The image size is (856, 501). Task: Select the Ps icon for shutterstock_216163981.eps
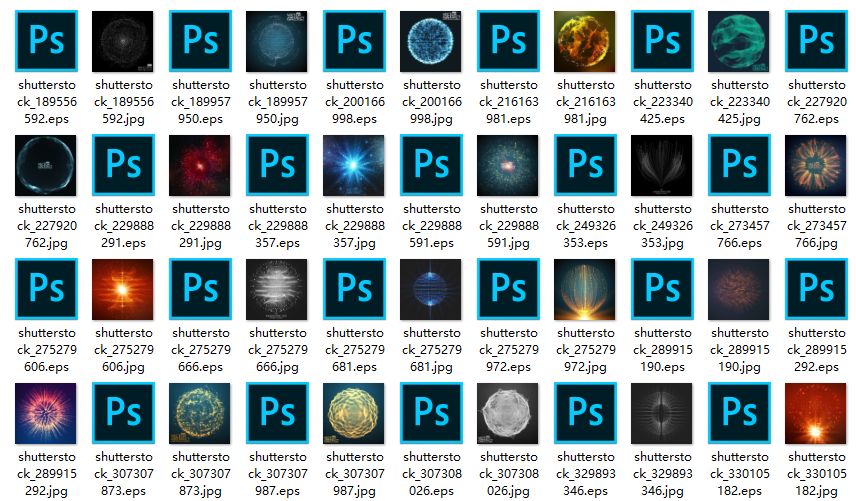508,41
